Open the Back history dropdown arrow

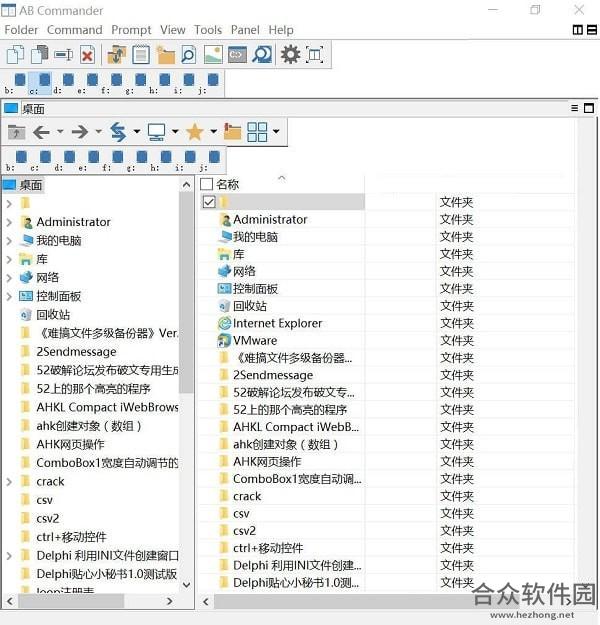pos(60,131)
